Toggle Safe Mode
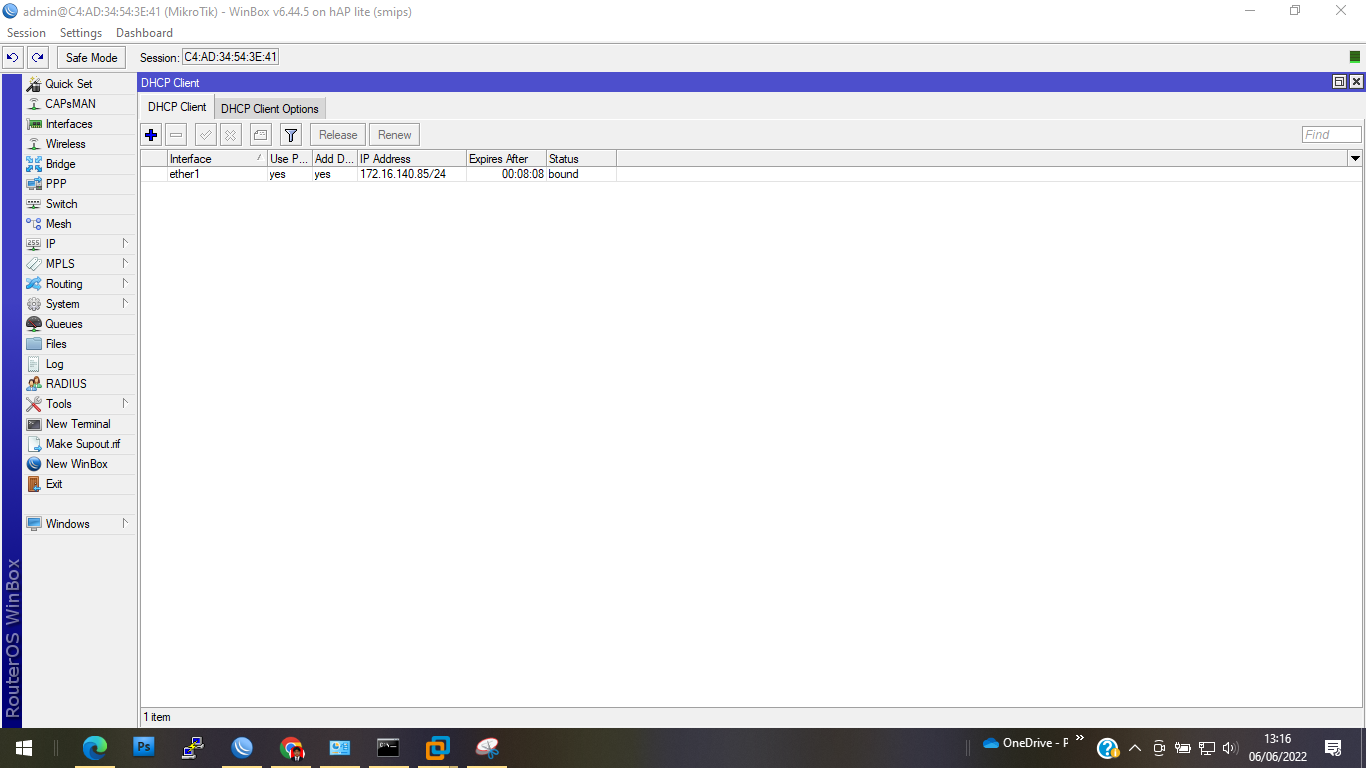Viewport: 1366px width, 768px height. tap(92, 58)
